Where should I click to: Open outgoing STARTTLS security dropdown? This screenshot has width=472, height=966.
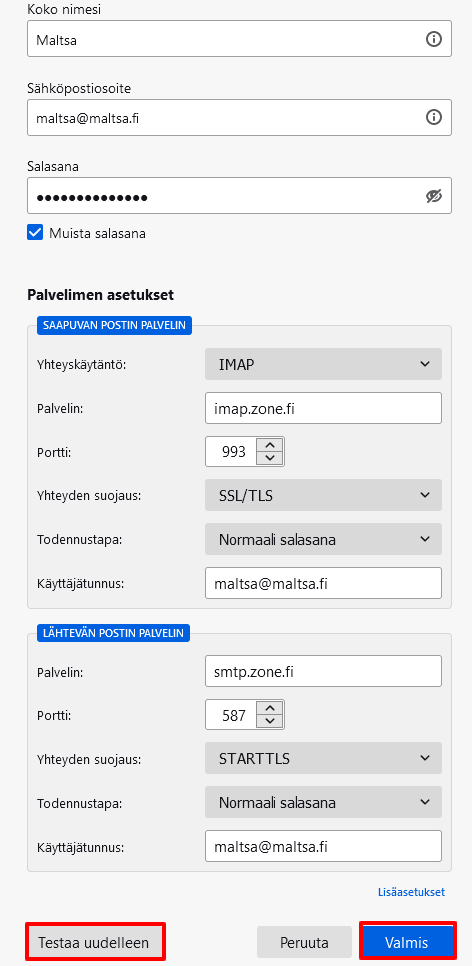(x=323, y=758)
